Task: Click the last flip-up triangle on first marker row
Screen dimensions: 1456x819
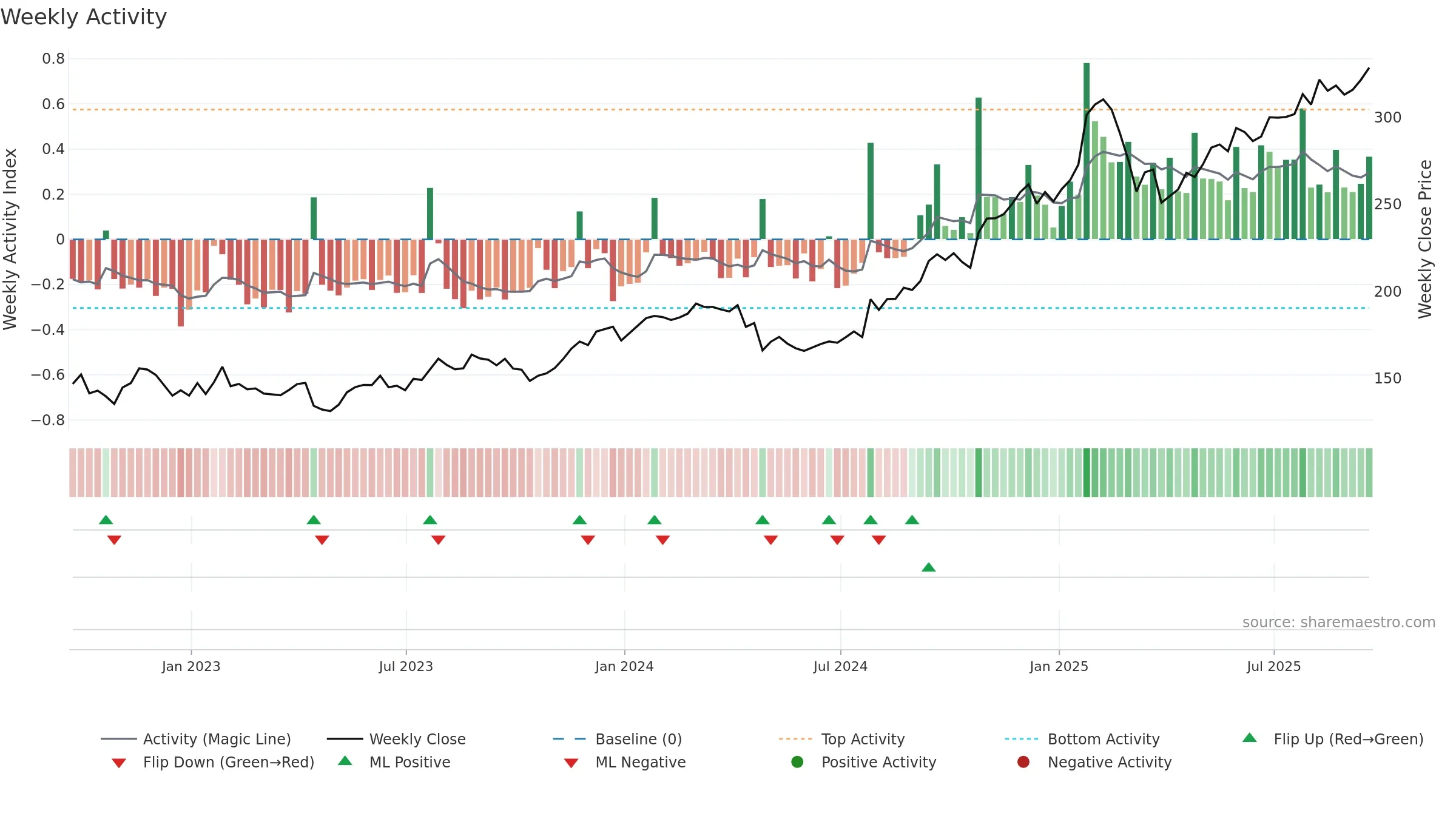Action: tap(912, 520)
